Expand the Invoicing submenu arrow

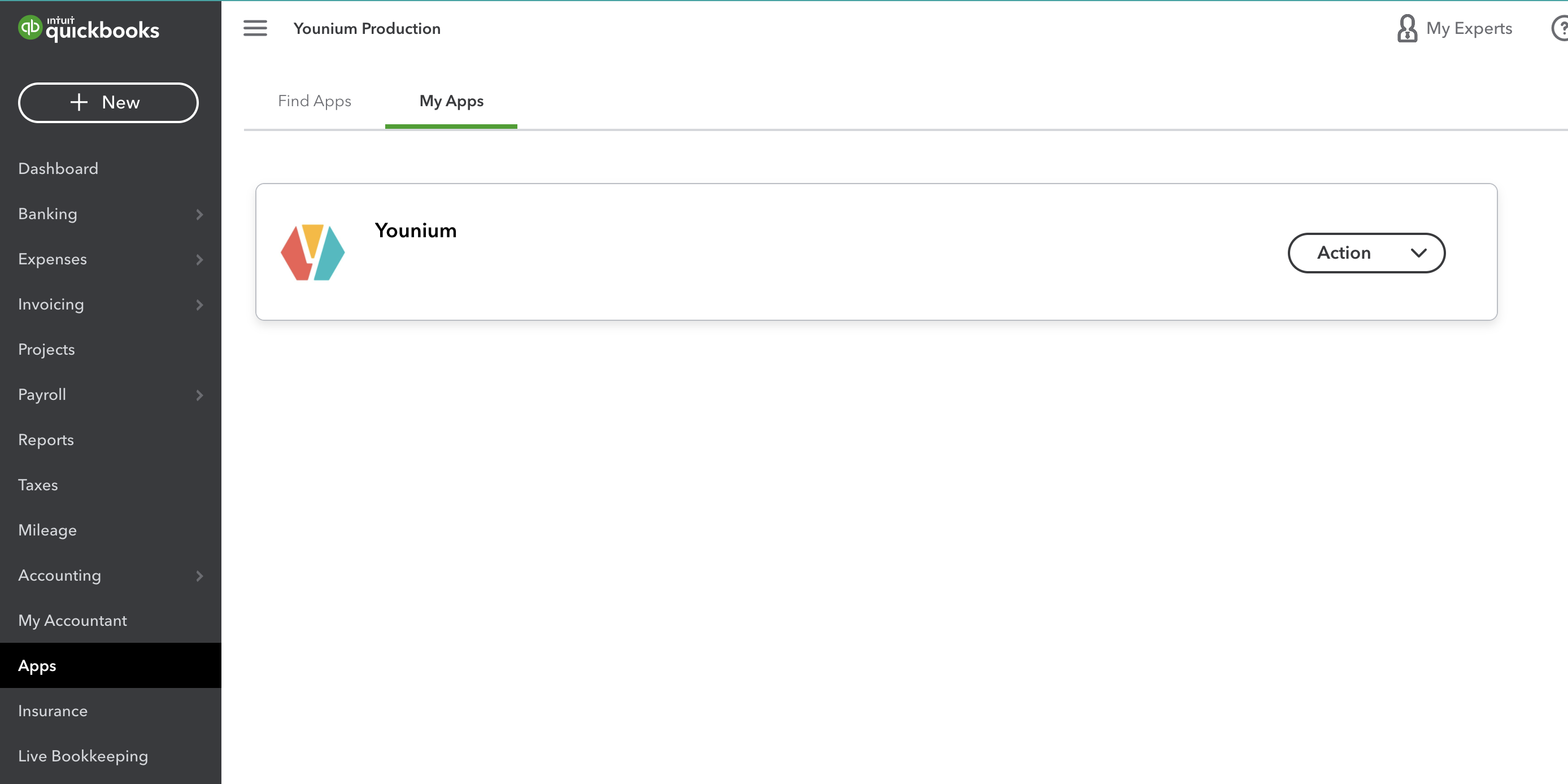point(199,304)
